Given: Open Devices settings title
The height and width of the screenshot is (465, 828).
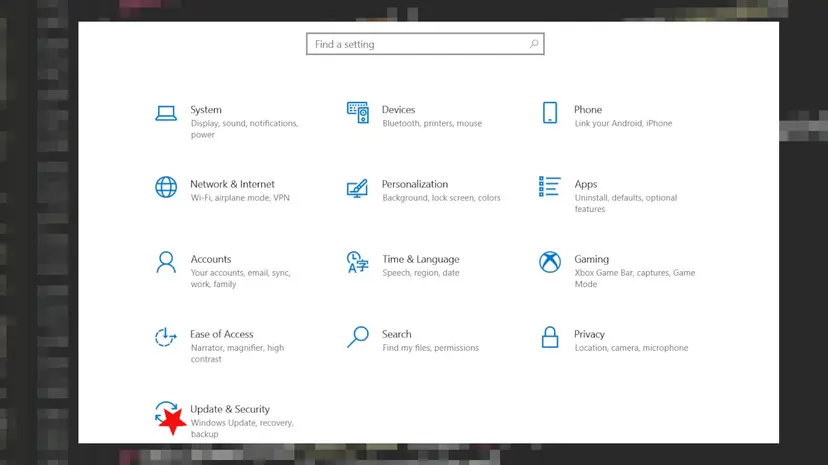Looking at the screenshot, I should tap(398, 110).
